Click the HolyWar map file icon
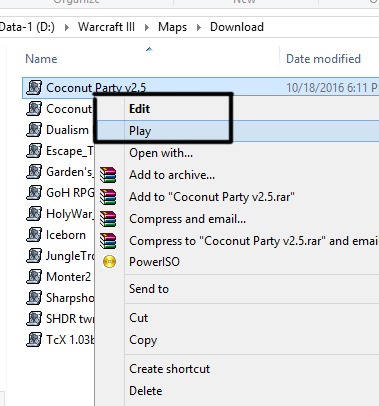The width and height of the screenshot is (379, 406). [x=34, y=214]
